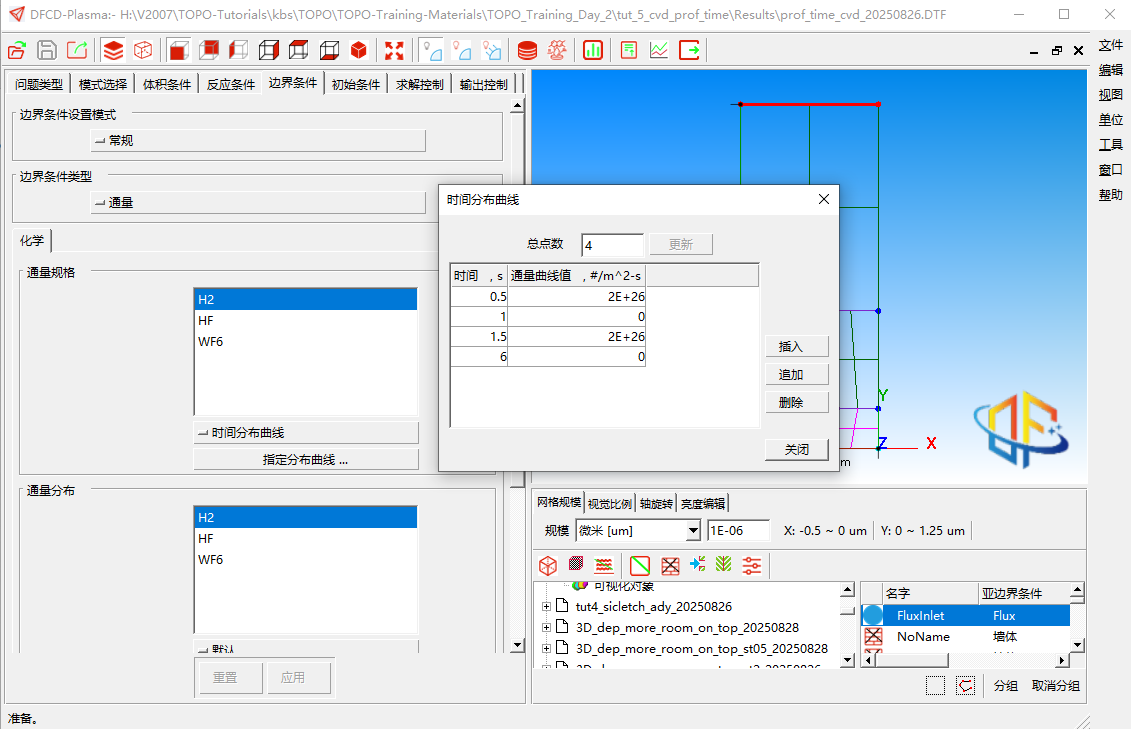Click the open file toolbar icon
The image size is (1131, 729).
[x=17, y=50]
